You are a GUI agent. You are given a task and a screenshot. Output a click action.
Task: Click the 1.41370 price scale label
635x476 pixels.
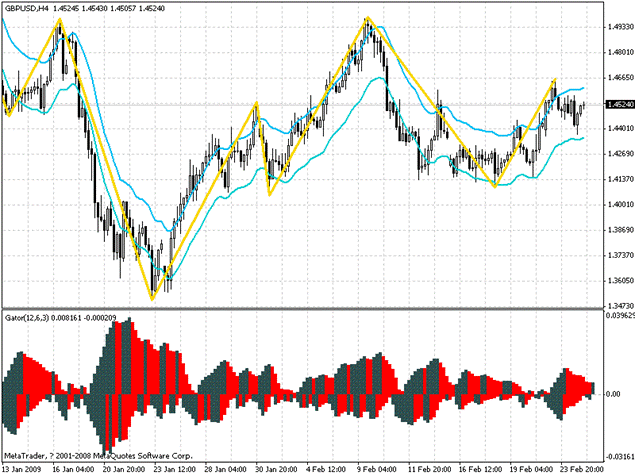tap(620, 179)
